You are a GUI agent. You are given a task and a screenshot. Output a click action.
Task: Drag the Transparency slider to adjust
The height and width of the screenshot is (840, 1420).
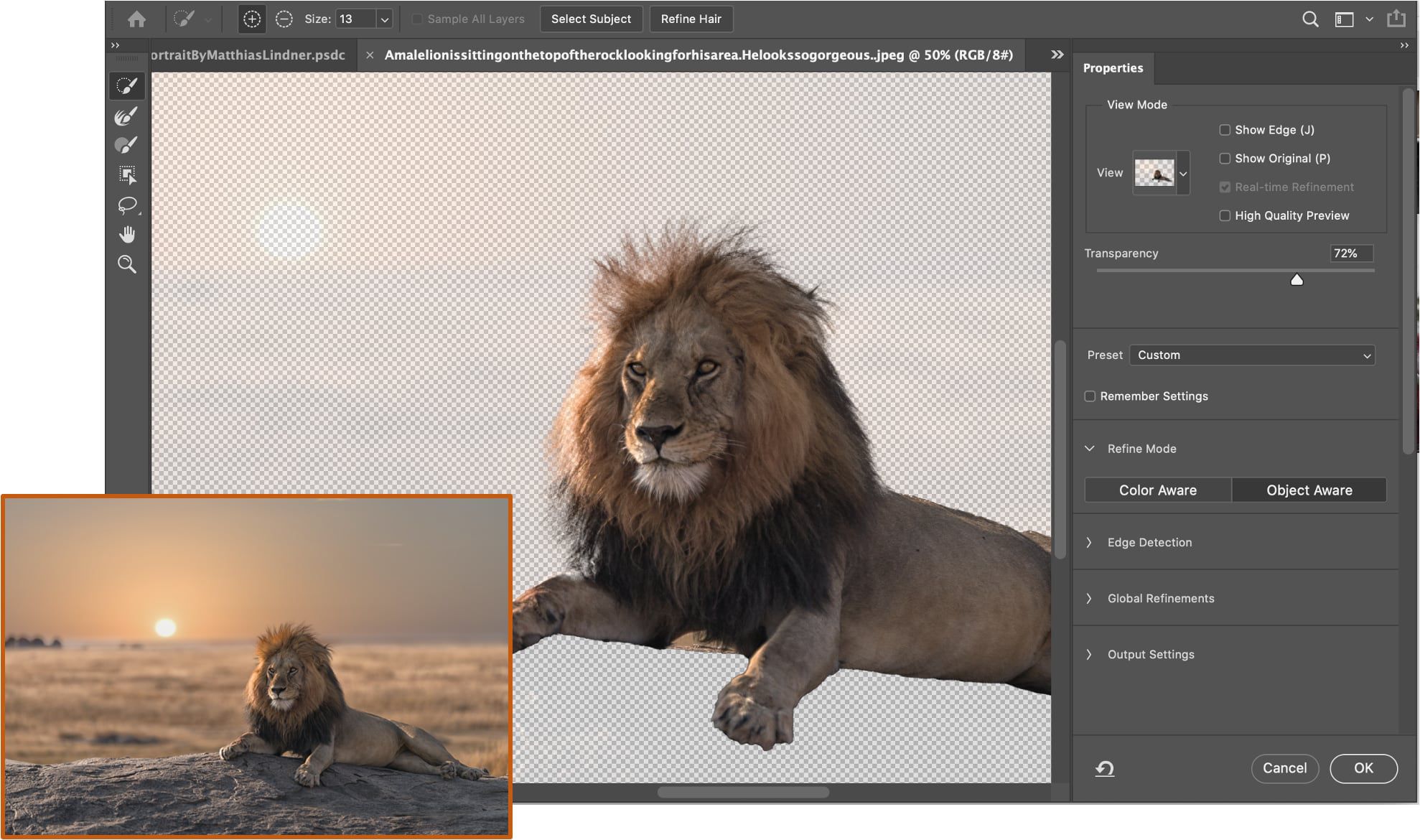pos(1296,279)
